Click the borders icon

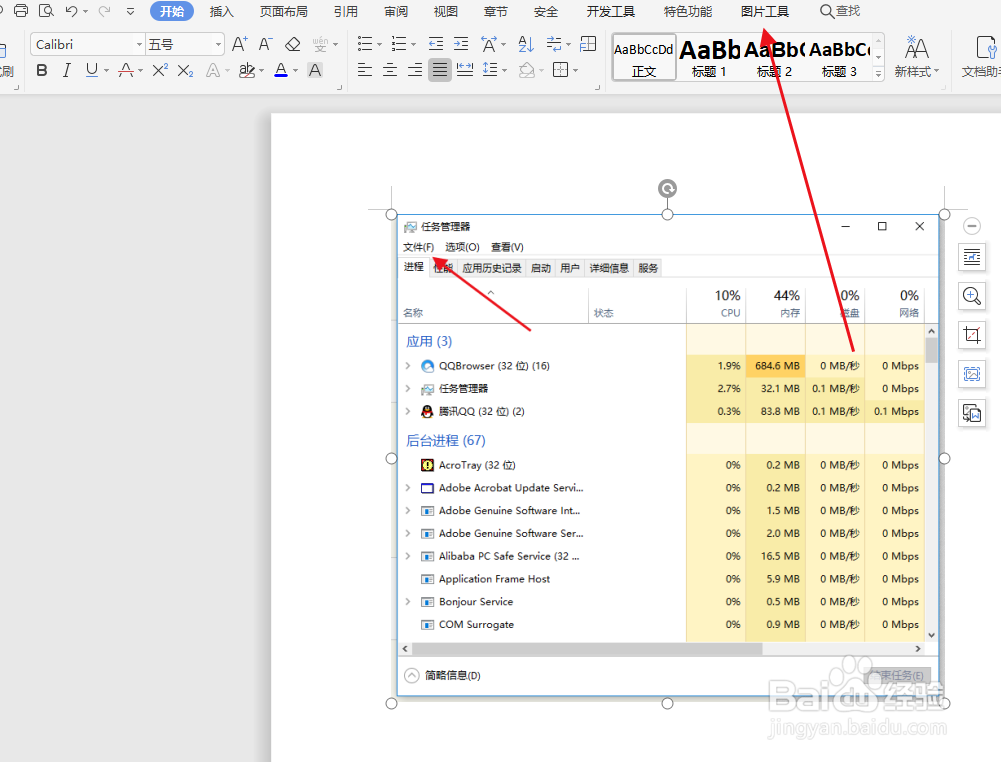[561, 70]
